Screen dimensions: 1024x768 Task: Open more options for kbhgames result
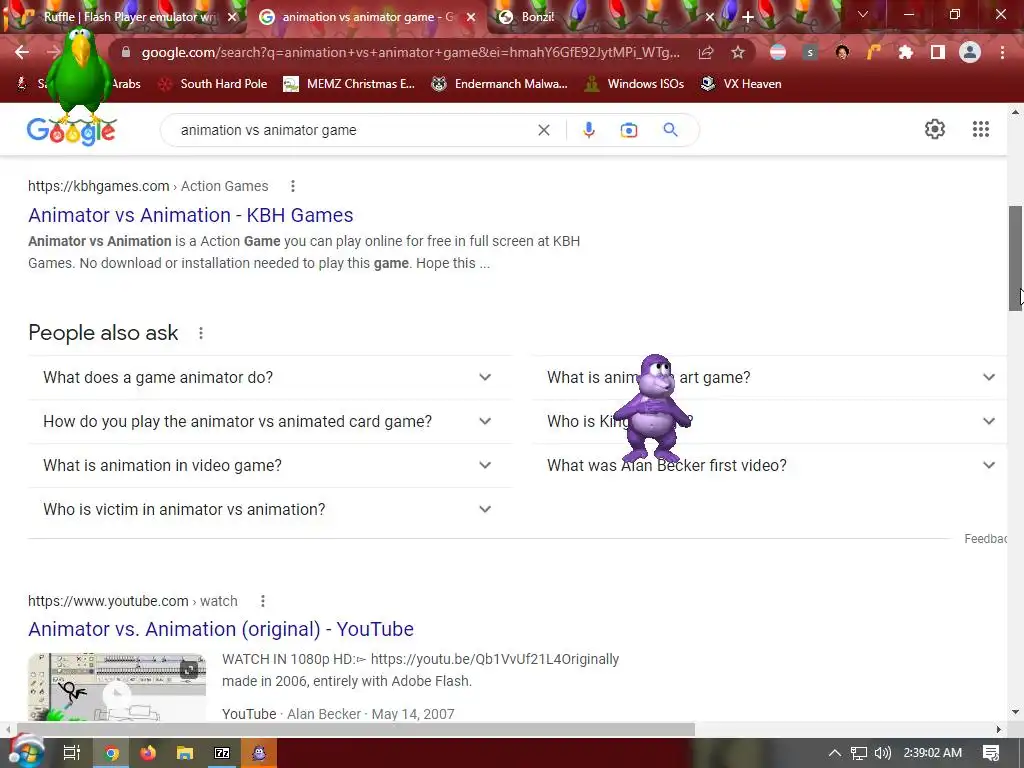click(x=293, y=186)
